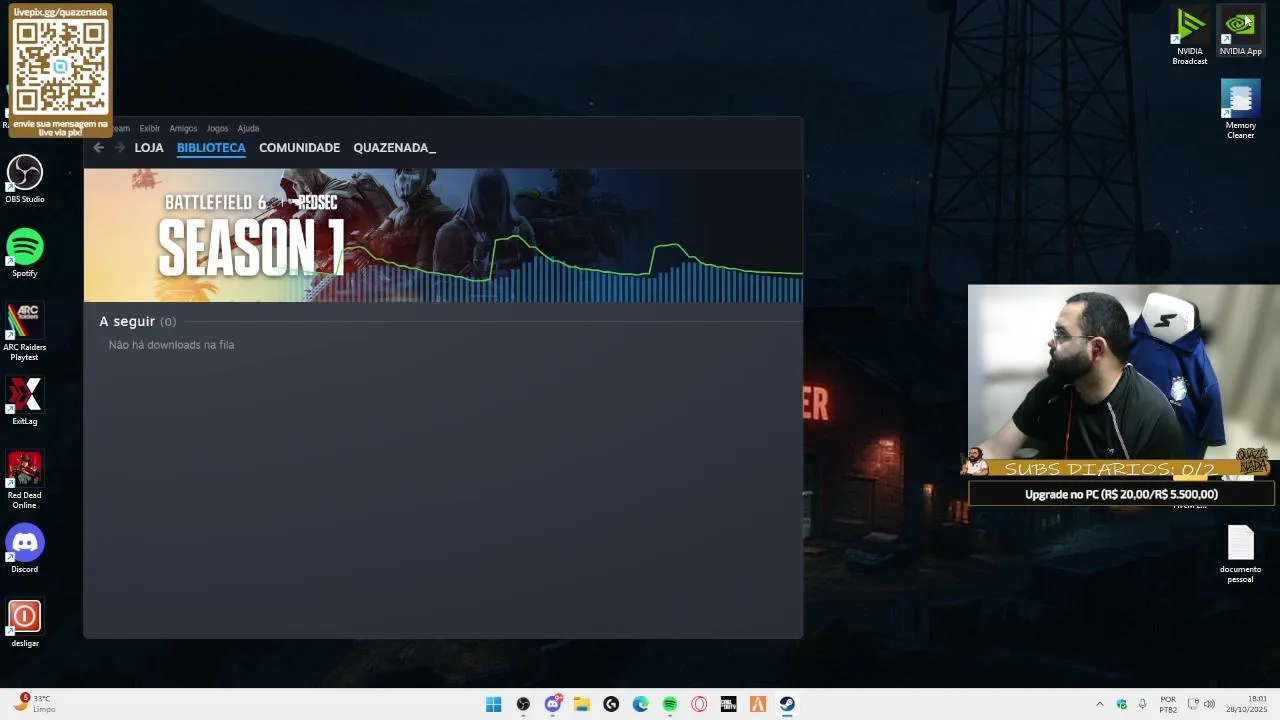The height and width of the screenshot is (720, 1280).
Task: Click the "A seguir" queue heading
Action: tap(137, 321)
